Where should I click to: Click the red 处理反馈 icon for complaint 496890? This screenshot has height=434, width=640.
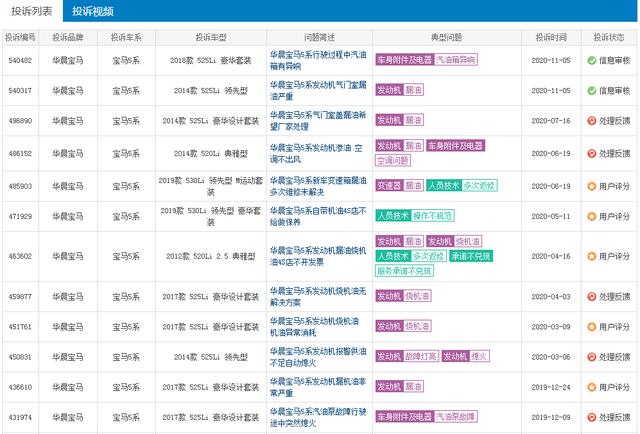coord(591,121)
